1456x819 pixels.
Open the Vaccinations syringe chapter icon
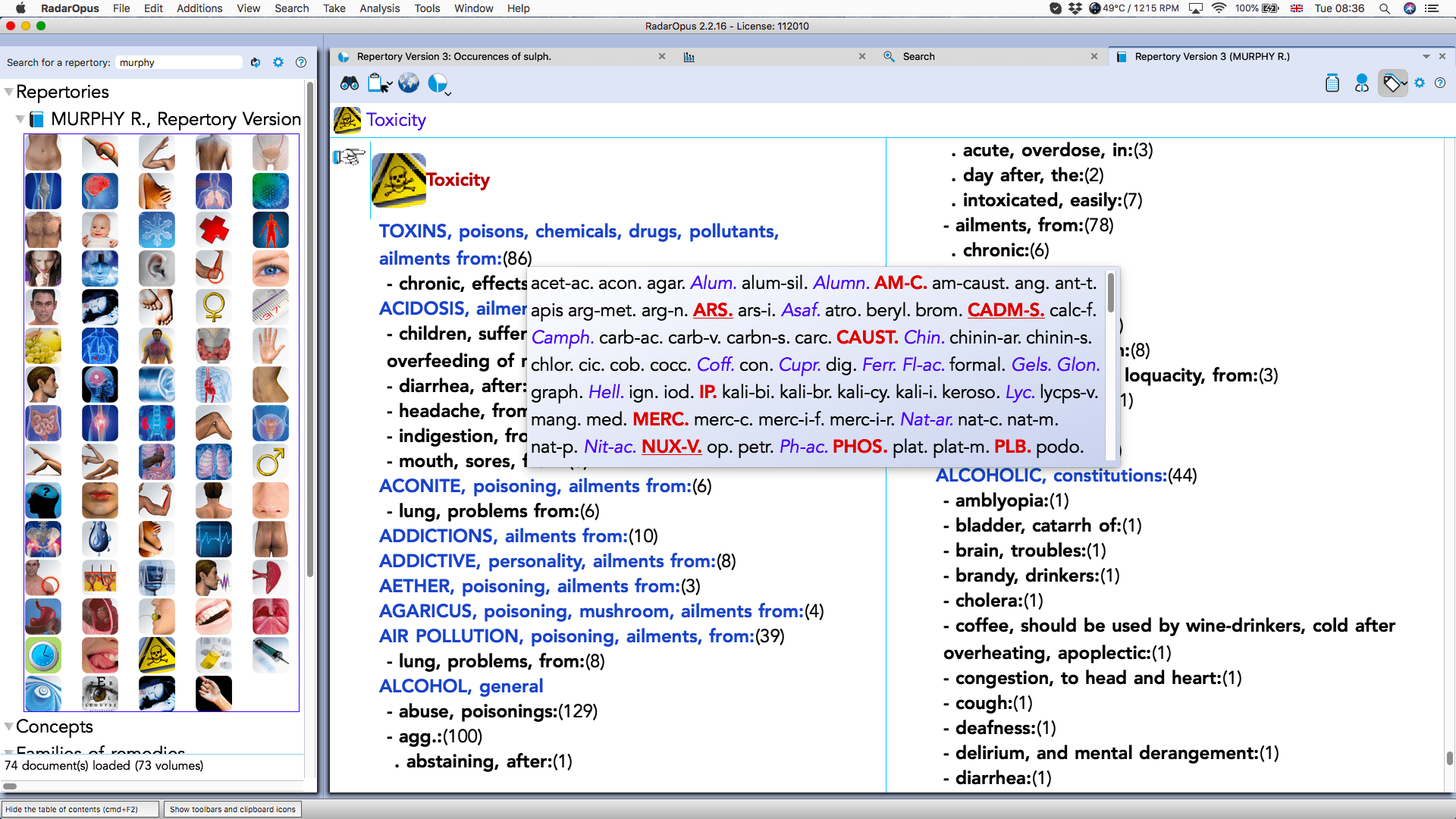pyautogui.click(x=271, y=655)
